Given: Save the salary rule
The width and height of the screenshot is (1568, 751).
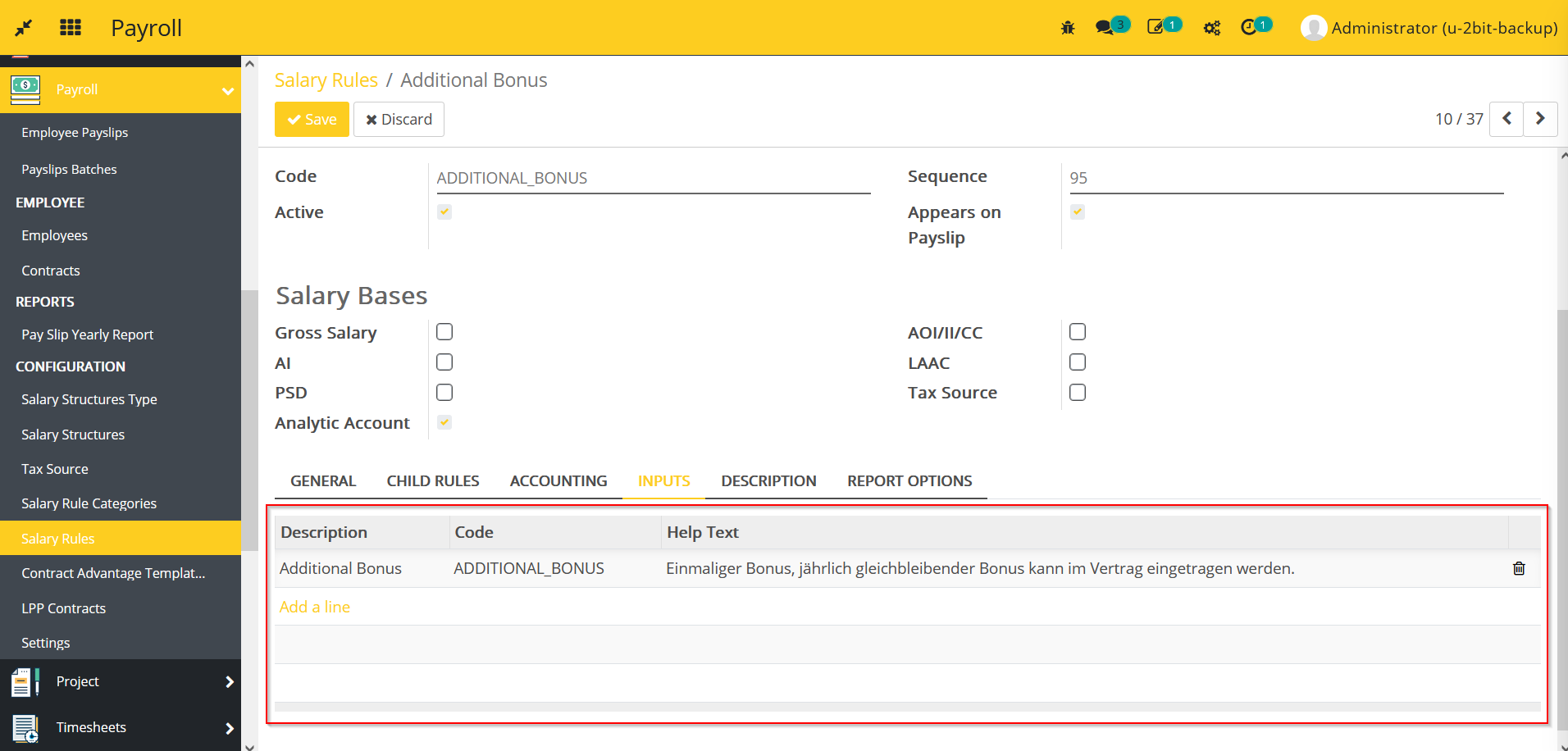Looking at the screenshot, I should coord(312,120).
